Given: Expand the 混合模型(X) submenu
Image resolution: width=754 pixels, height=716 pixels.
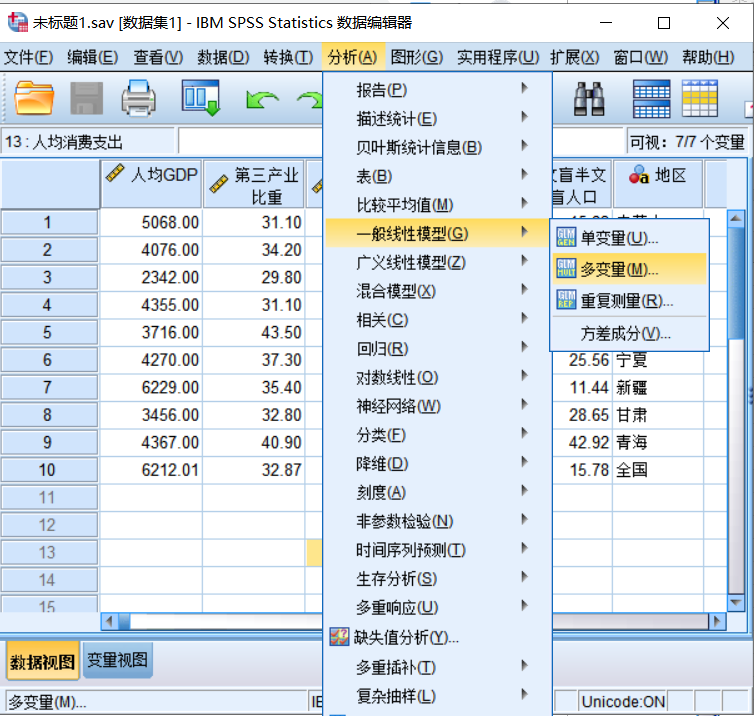Looking at the screenshot, I should (438, 291).
